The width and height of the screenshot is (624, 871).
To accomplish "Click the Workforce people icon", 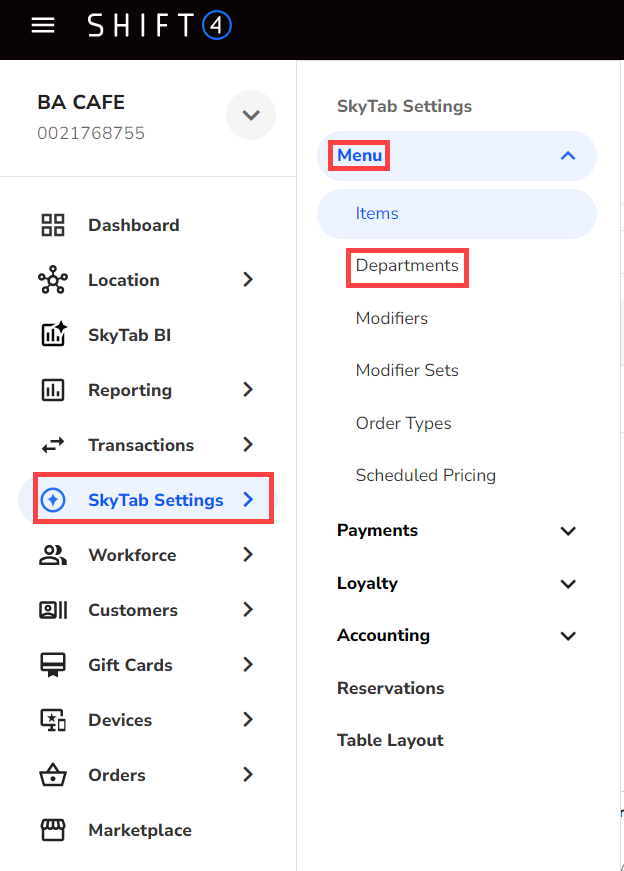I will (x=52, y=555).
